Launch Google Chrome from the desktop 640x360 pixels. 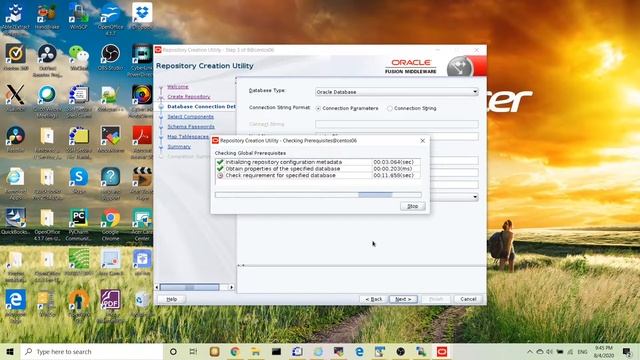pos(110,224)
